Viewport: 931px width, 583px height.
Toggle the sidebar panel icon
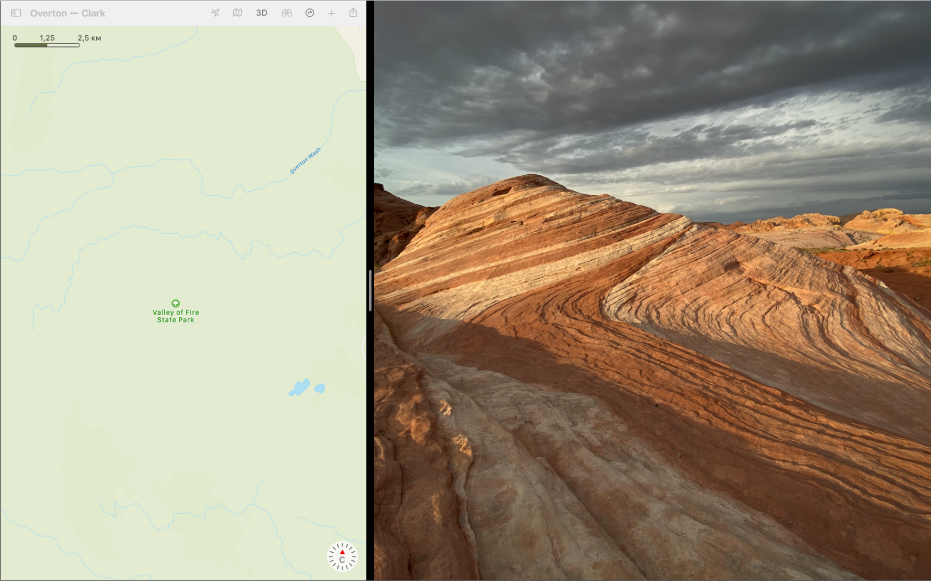[15, 13]
